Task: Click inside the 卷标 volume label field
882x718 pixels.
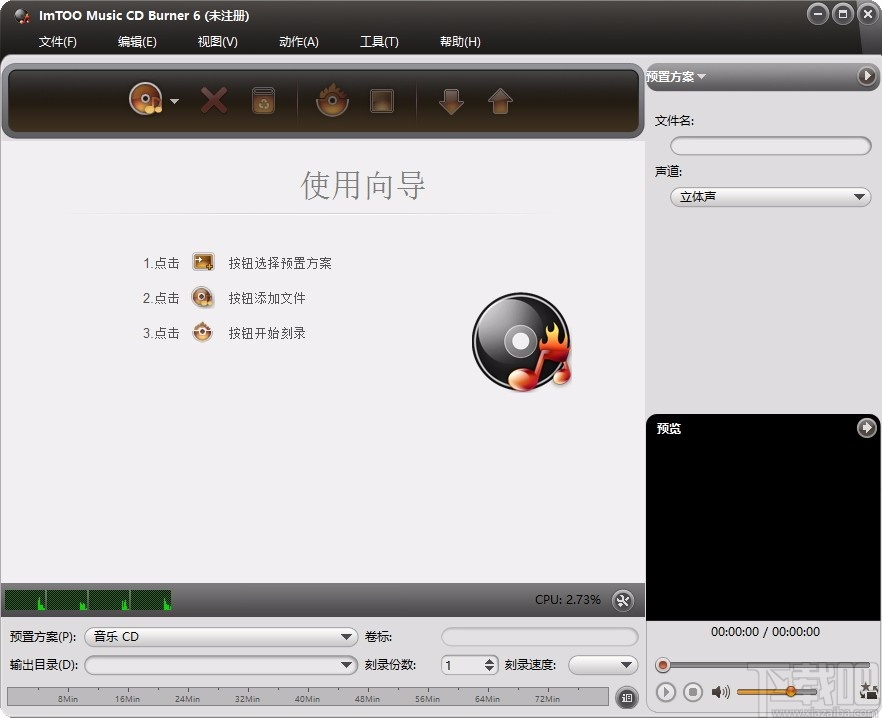Action: pos(538,637)
